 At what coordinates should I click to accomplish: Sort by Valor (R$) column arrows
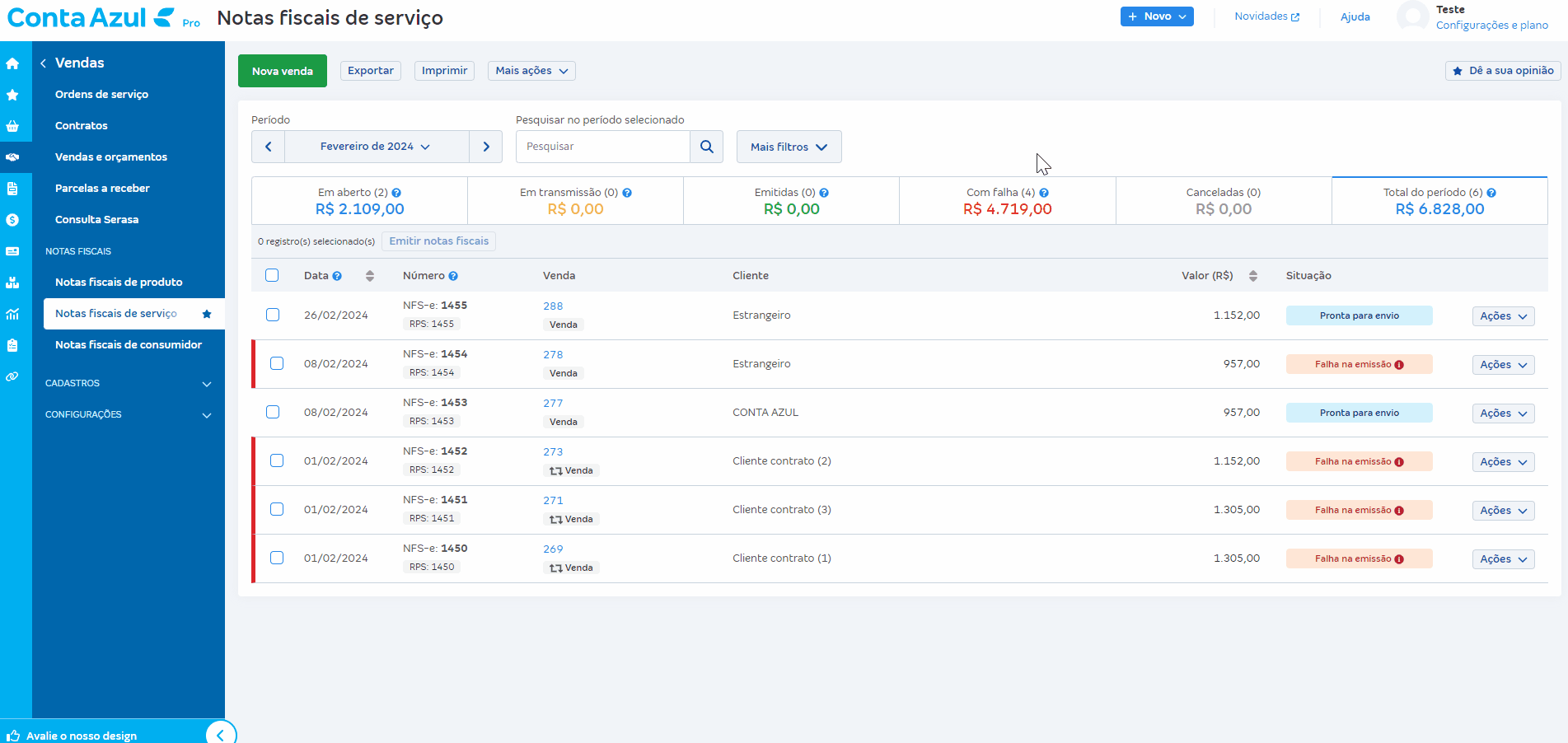tap(1253, 276)
